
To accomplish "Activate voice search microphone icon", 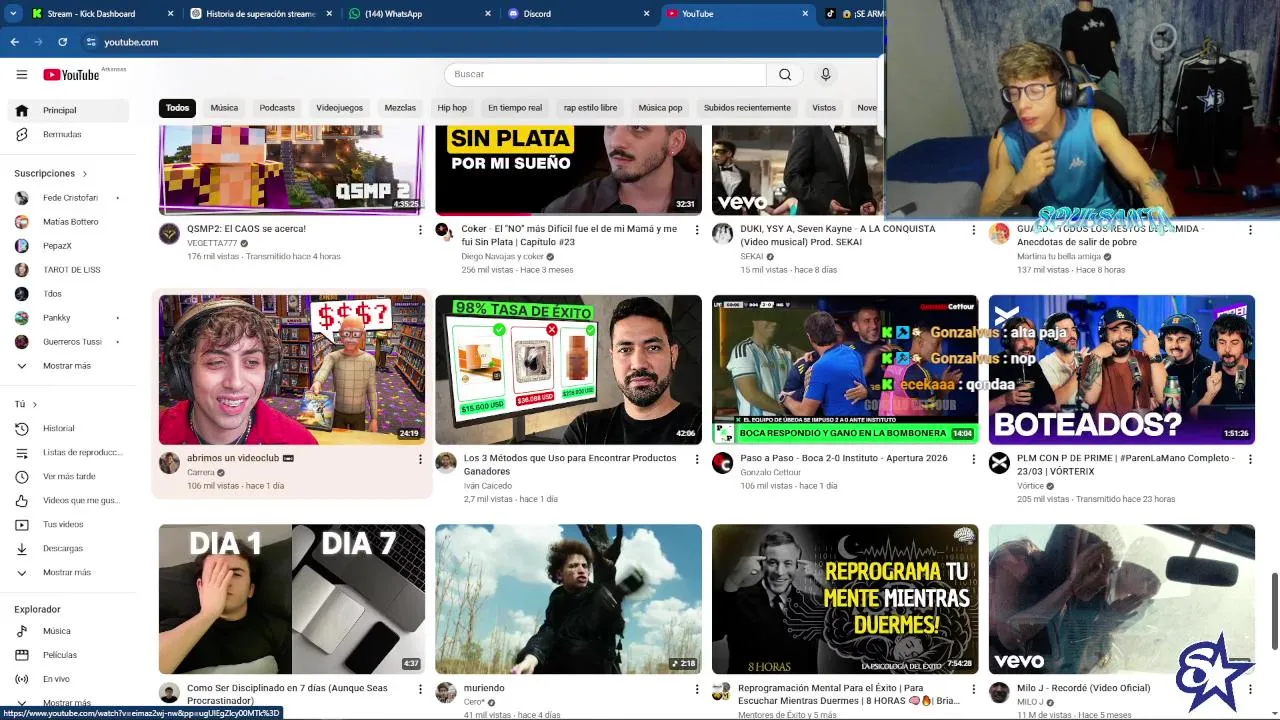I will pyautogui.click(x=825, y=74).
